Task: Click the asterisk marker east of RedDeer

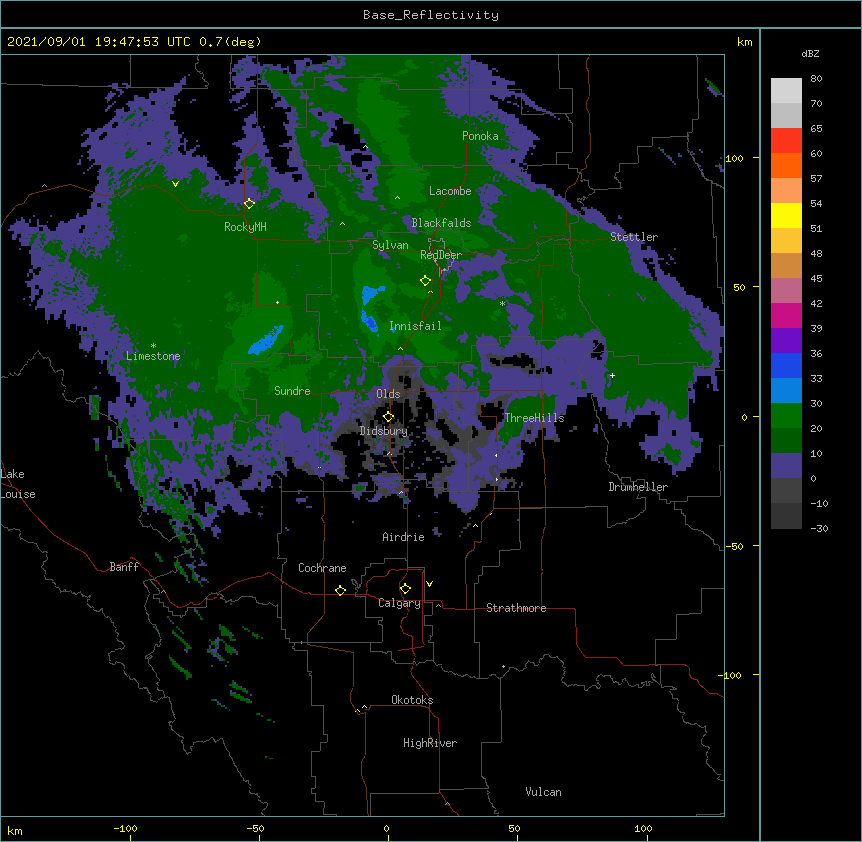Action: [x=502, y=303]
